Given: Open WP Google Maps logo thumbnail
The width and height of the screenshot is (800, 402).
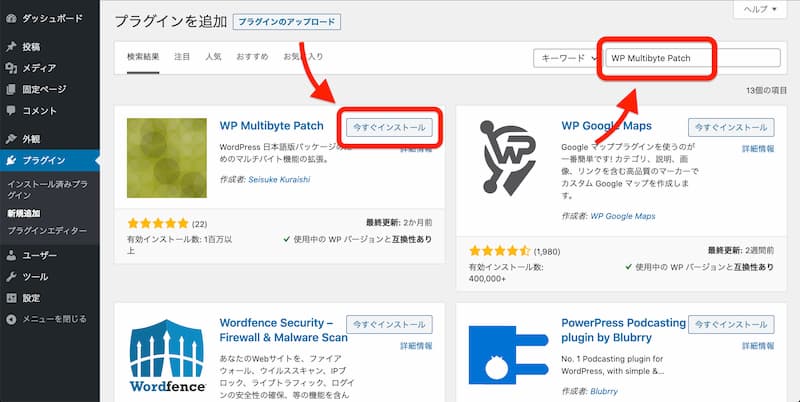Looking at the screenshot, I should click(x=509, y=158).
